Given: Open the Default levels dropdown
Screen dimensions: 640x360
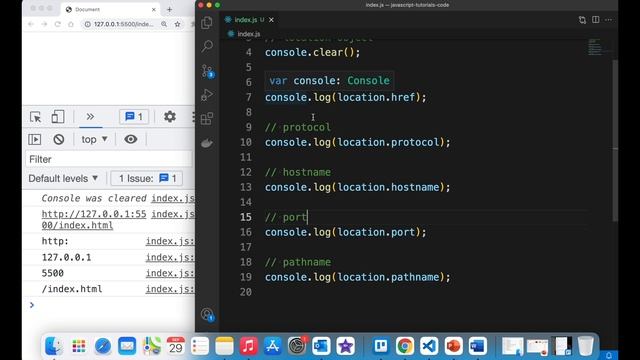Looking at the screenshot, I should [x=63, y=179].
